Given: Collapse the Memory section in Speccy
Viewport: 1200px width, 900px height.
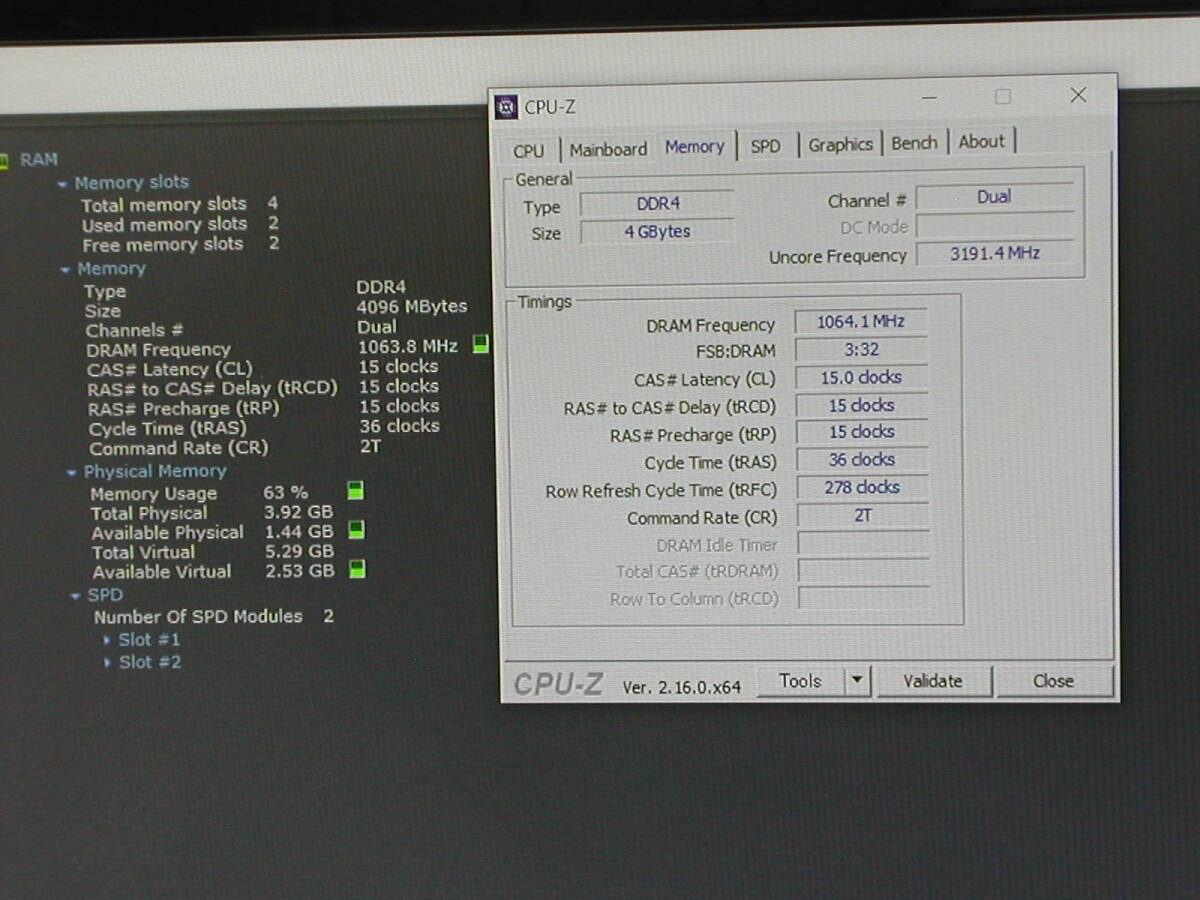Looking at the screenshot, I should click(66, 270).
